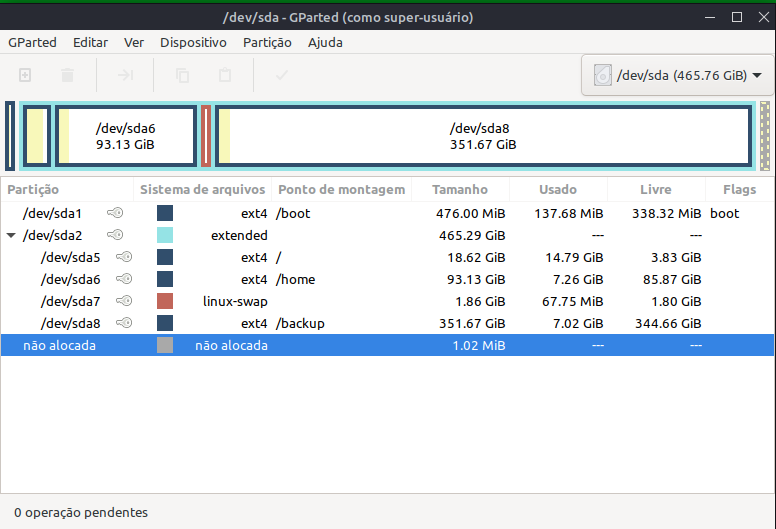The image size is (776, 529).
Task: Click the Paste partition toolbar icon
Action: [225, 75]
